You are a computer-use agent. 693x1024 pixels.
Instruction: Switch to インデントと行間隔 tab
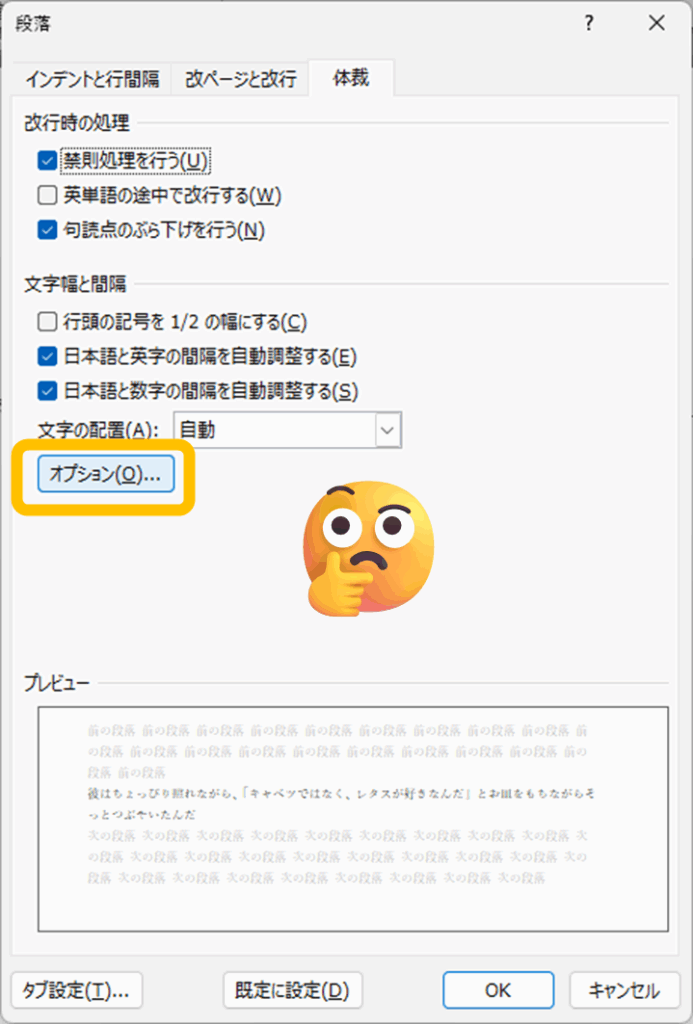92,79
